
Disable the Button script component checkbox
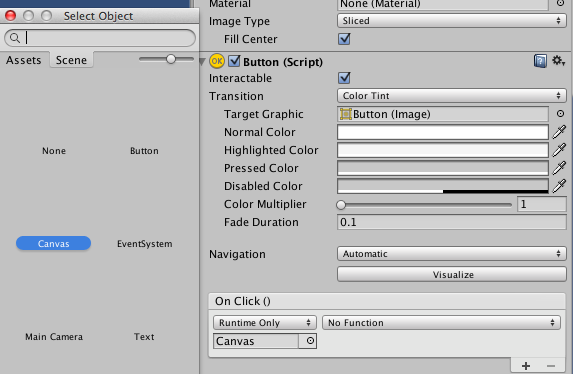click(x=234, y=61)
